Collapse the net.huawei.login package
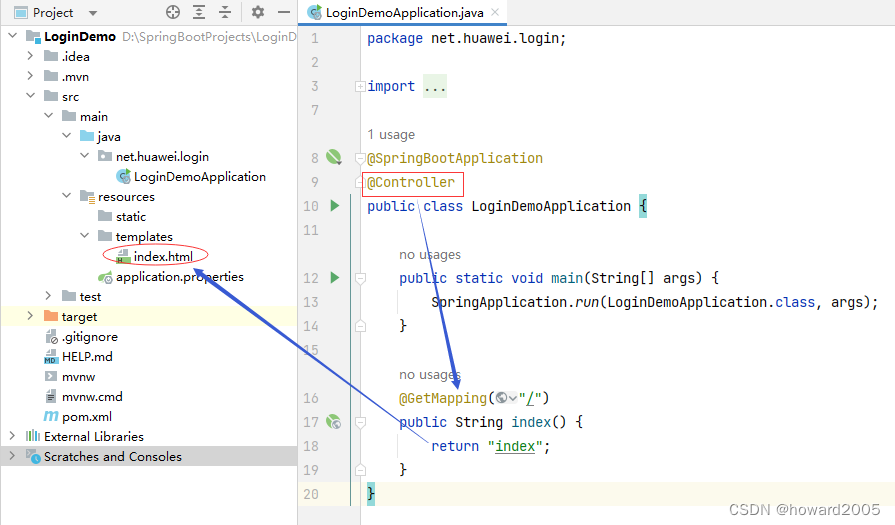 (x=84, y=156)
